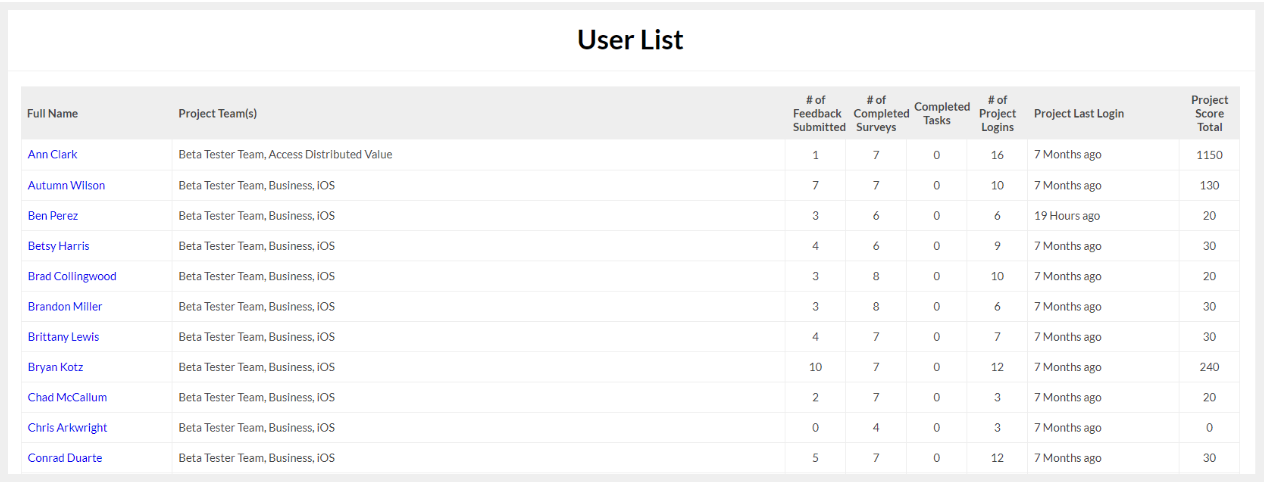Open Ann Clark's user profile link
The height and width of the screenshot is (482, 1267).
point(52,155)
